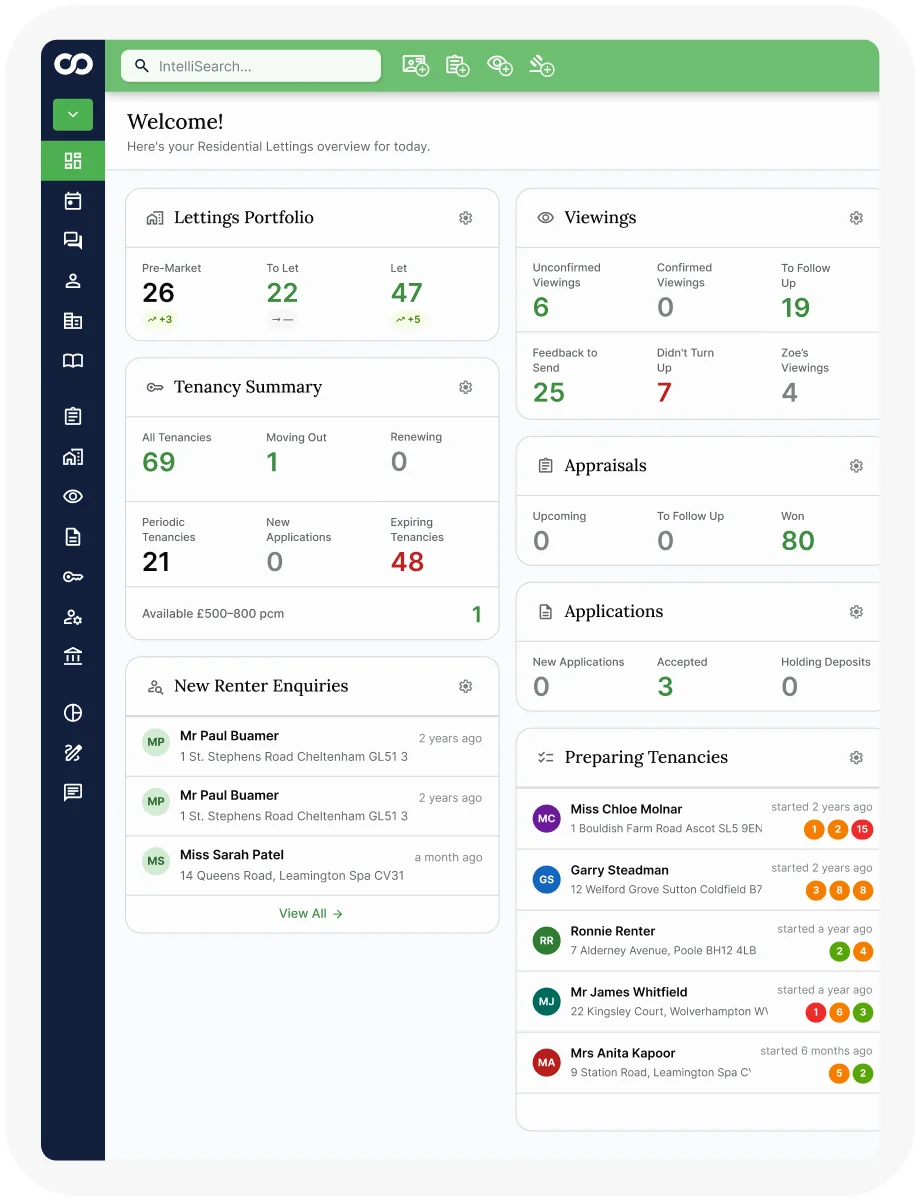
Task: Open Viewings panel settings gear
Action: 856,218
